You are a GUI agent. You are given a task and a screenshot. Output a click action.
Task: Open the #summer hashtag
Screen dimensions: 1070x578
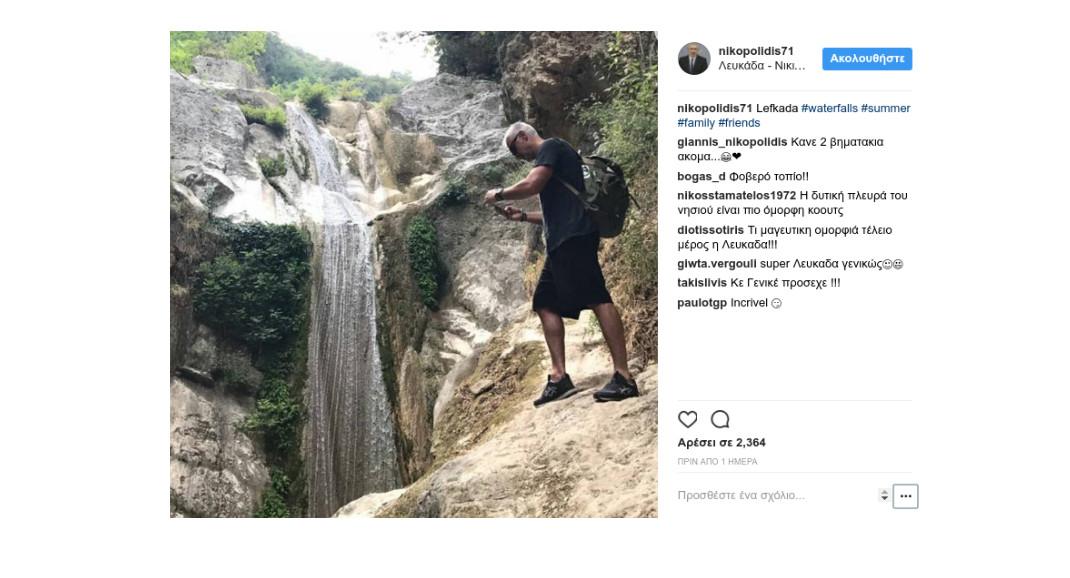pos(886,108)
